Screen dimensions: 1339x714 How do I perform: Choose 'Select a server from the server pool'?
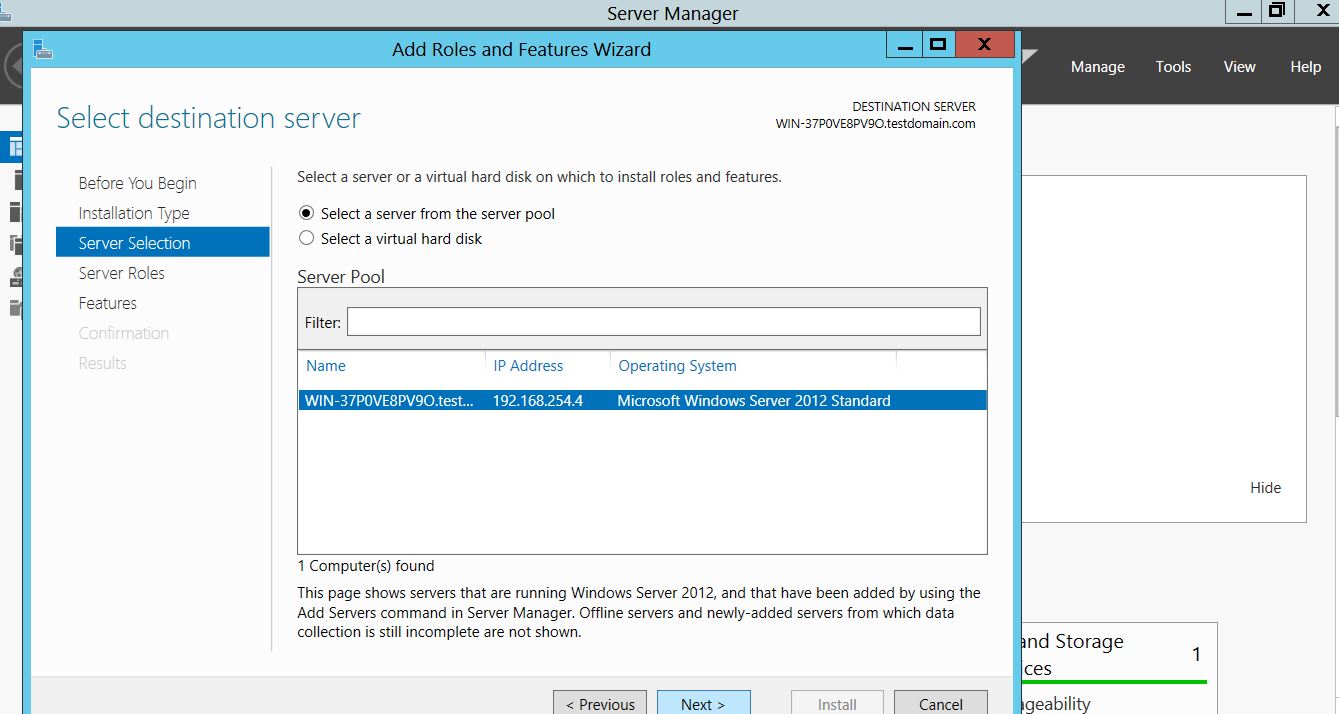(x=306, y=213)
